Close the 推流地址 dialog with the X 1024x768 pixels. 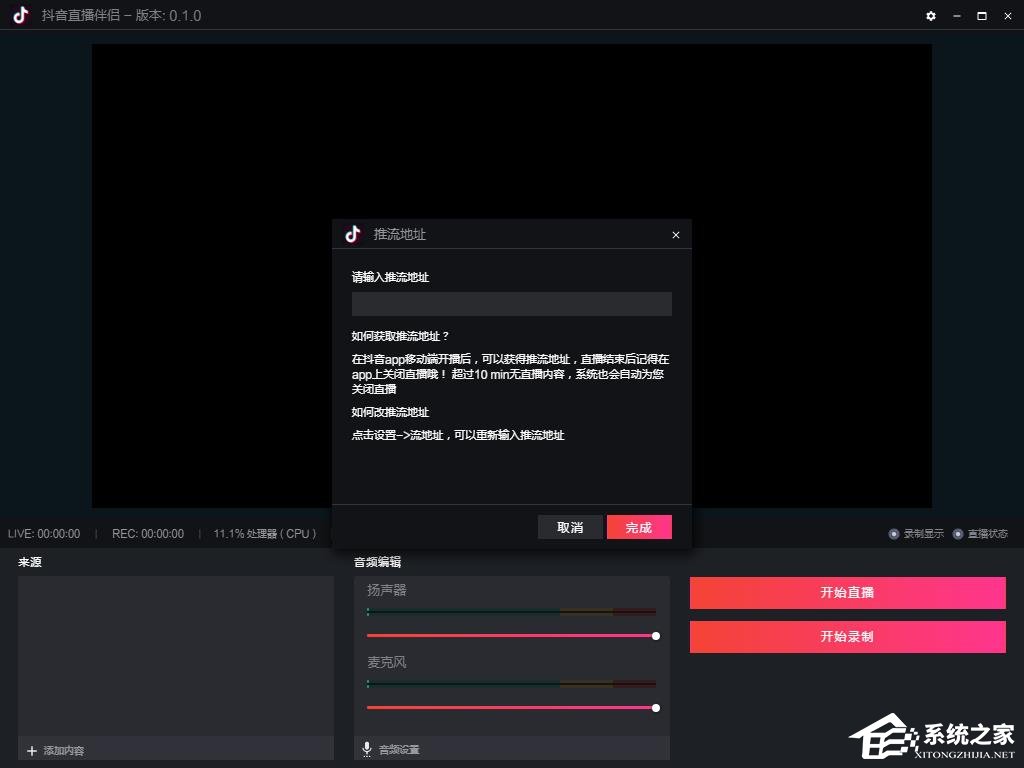click(676, 235)
